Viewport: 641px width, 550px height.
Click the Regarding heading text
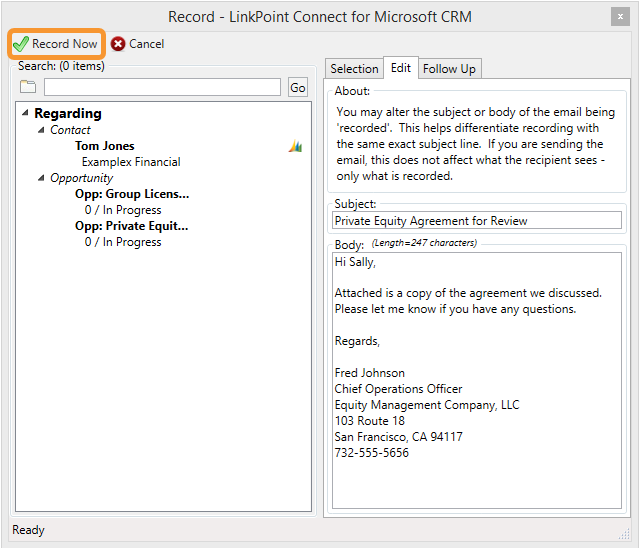click(x=68, y=113)
